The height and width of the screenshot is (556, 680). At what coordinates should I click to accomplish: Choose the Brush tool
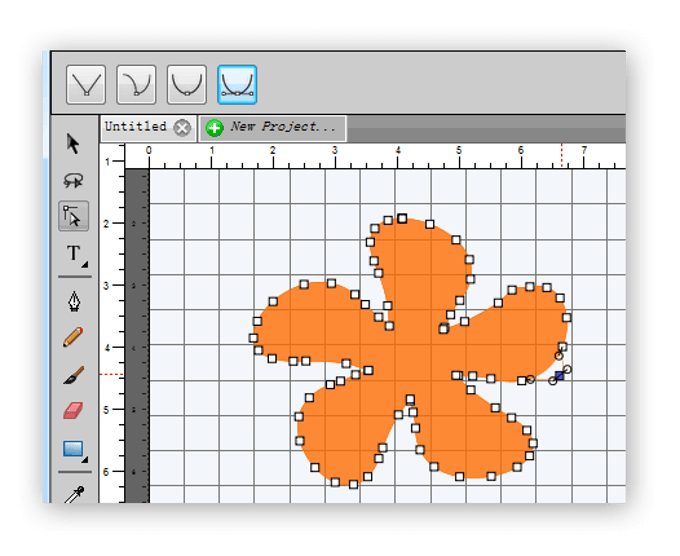pos(73,374)
